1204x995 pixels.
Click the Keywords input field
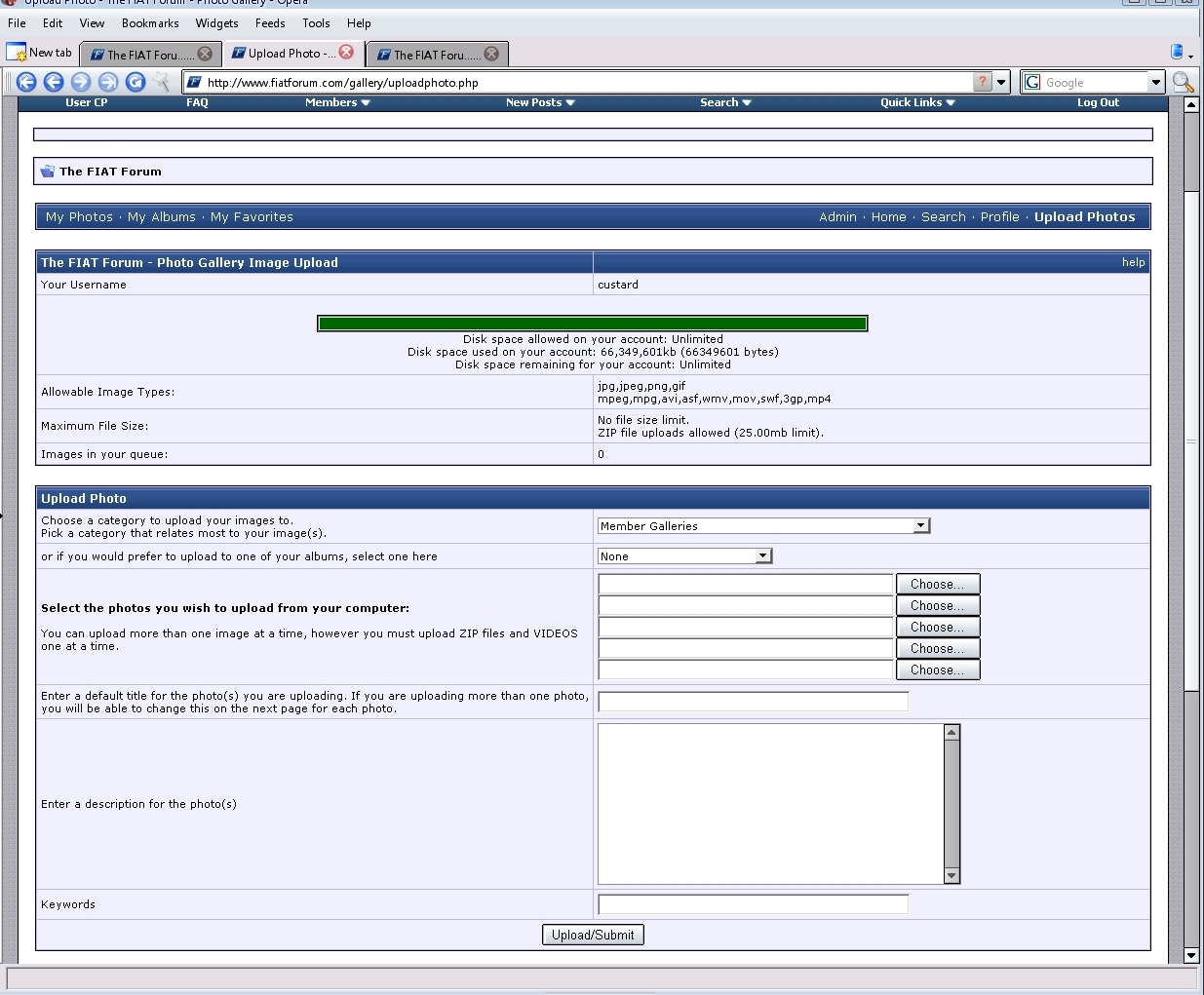pos(753,904)
